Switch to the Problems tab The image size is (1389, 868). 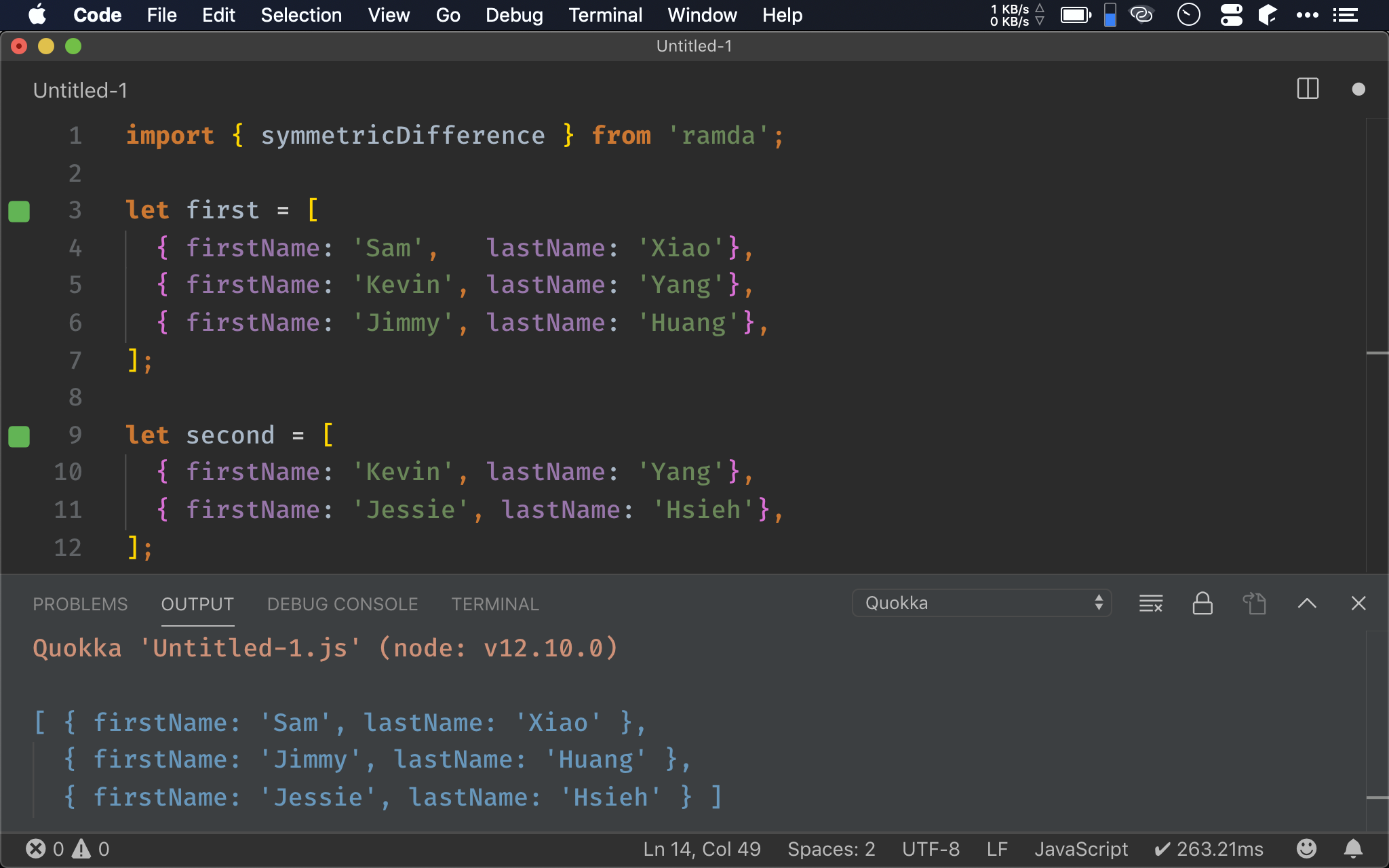tap(80, 604)
